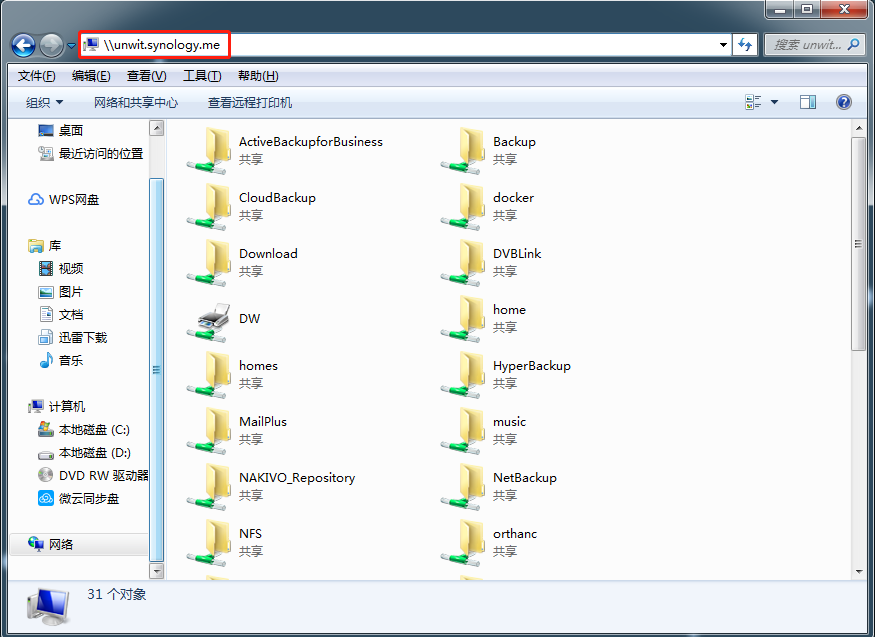The width and height of the screenshot is (875, 637).
Task: Click the back navigation arrow
Action: [24, 45]
